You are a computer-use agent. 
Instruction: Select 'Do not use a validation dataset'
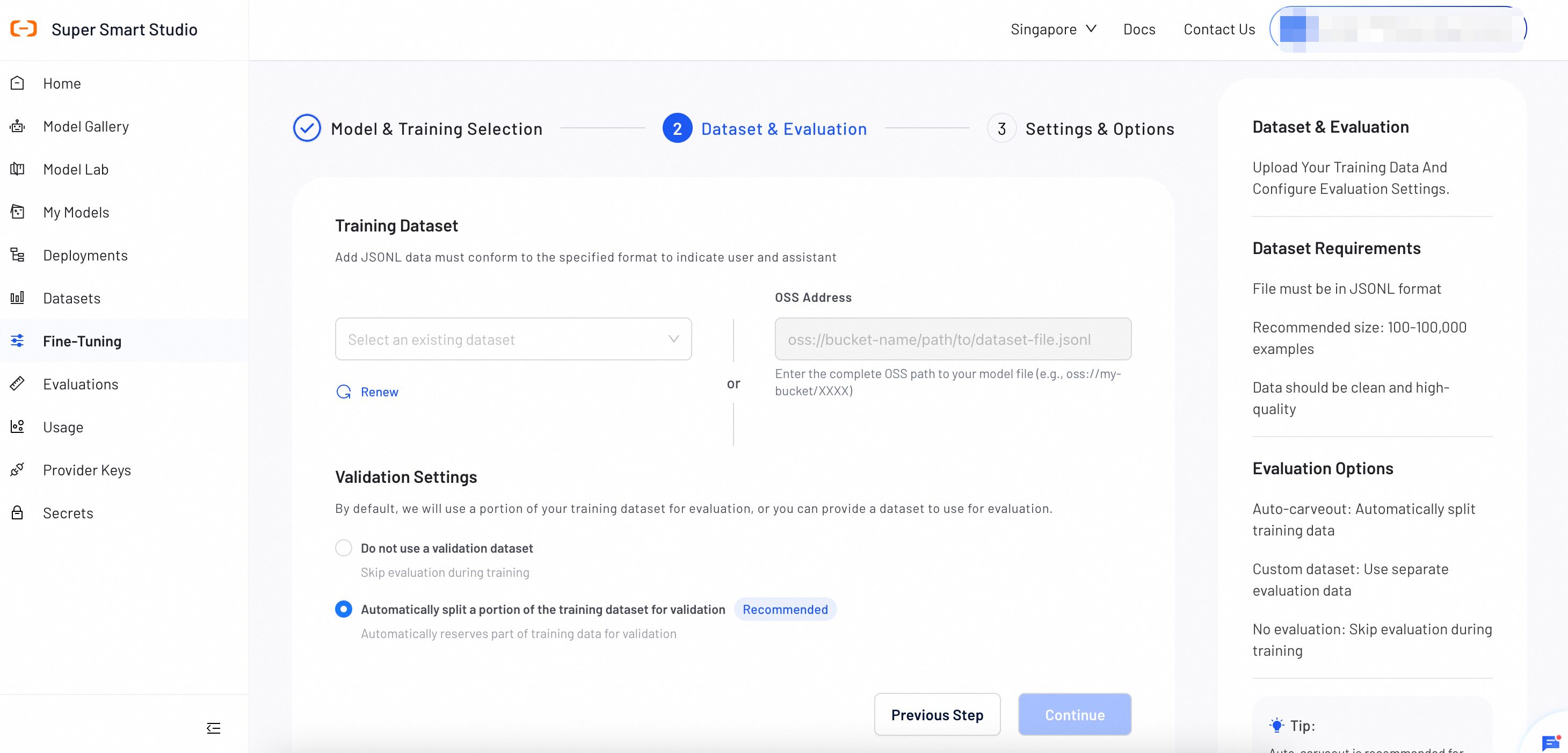point(344,548)
